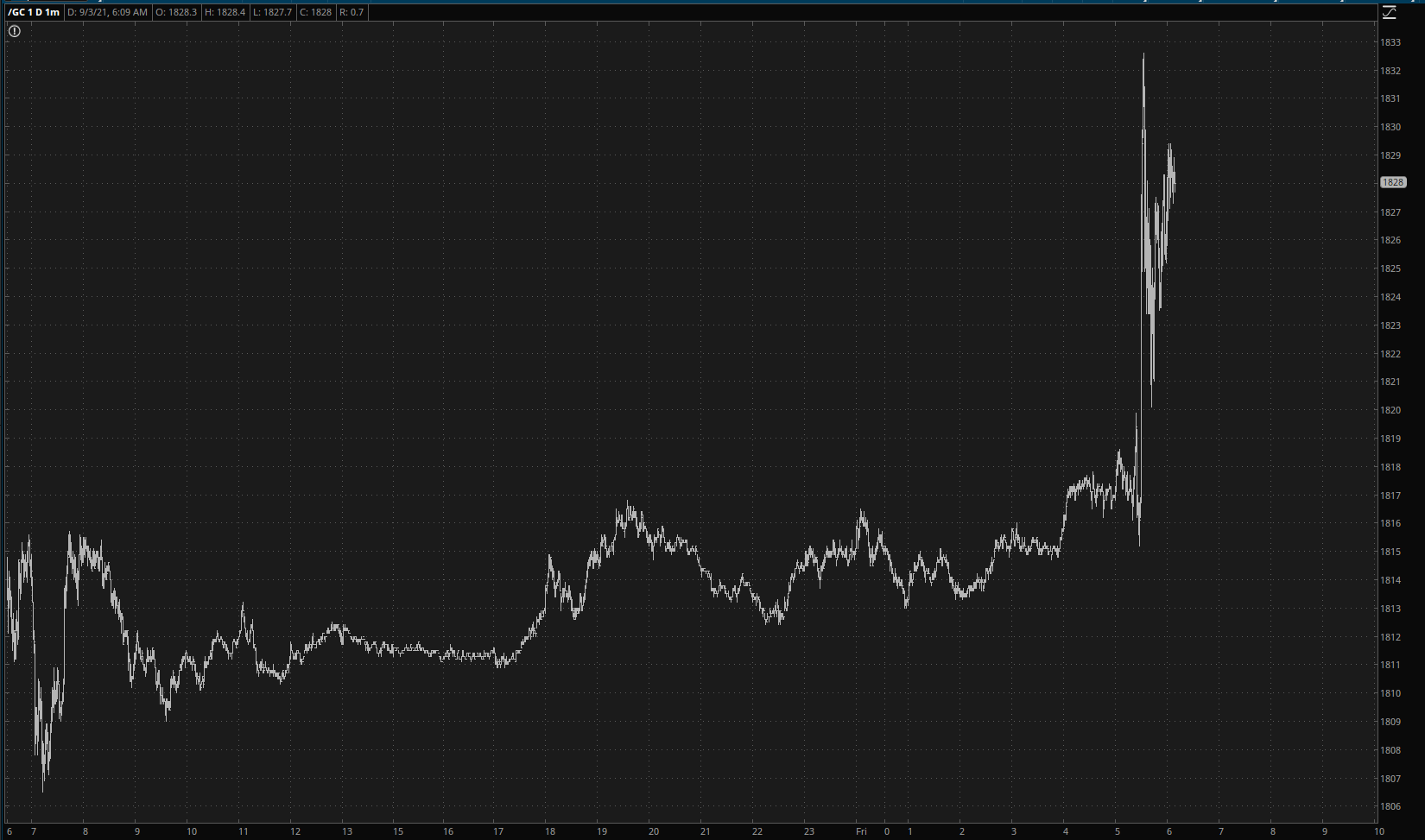Click the 12 hour mark on time axis
Viewport: 1425px width, 840px height.
294,831
